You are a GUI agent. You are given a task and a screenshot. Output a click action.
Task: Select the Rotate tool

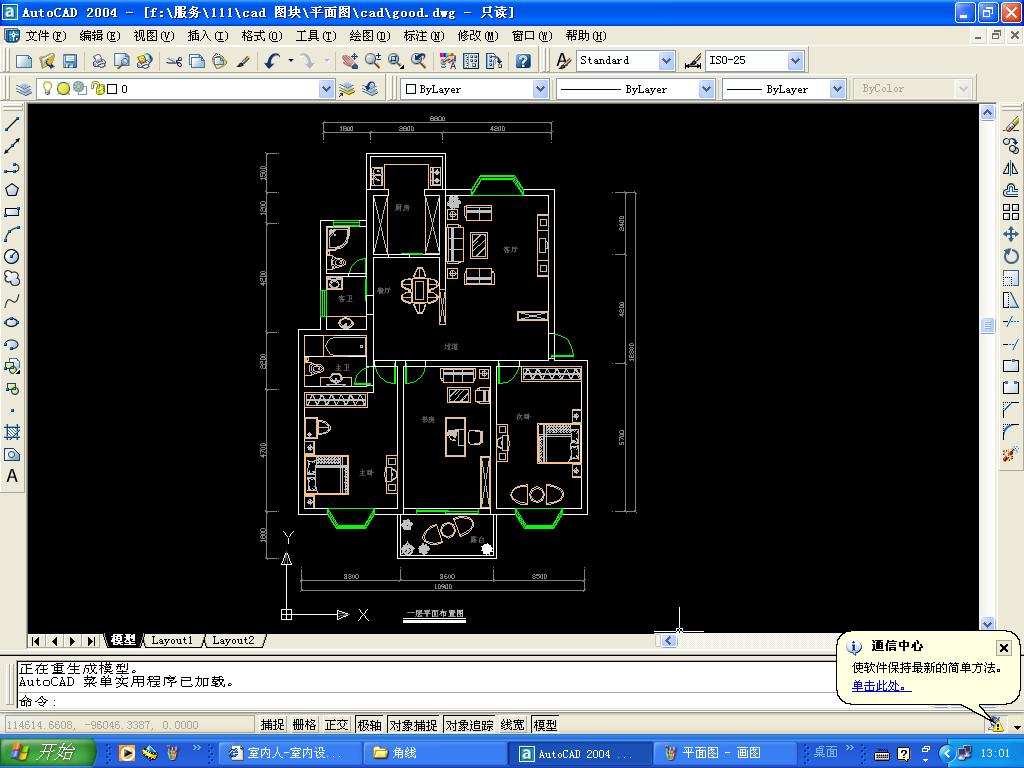[1011, 257]
